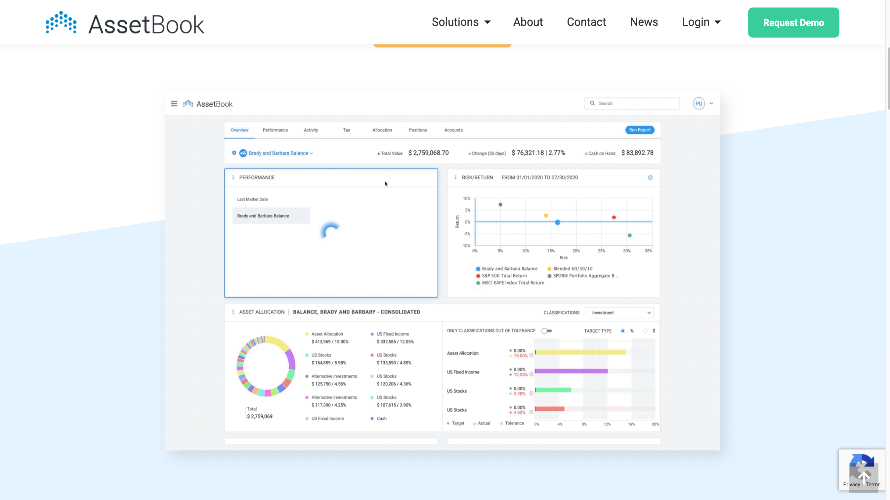Select the dollar target type radio

pos(645,331)
